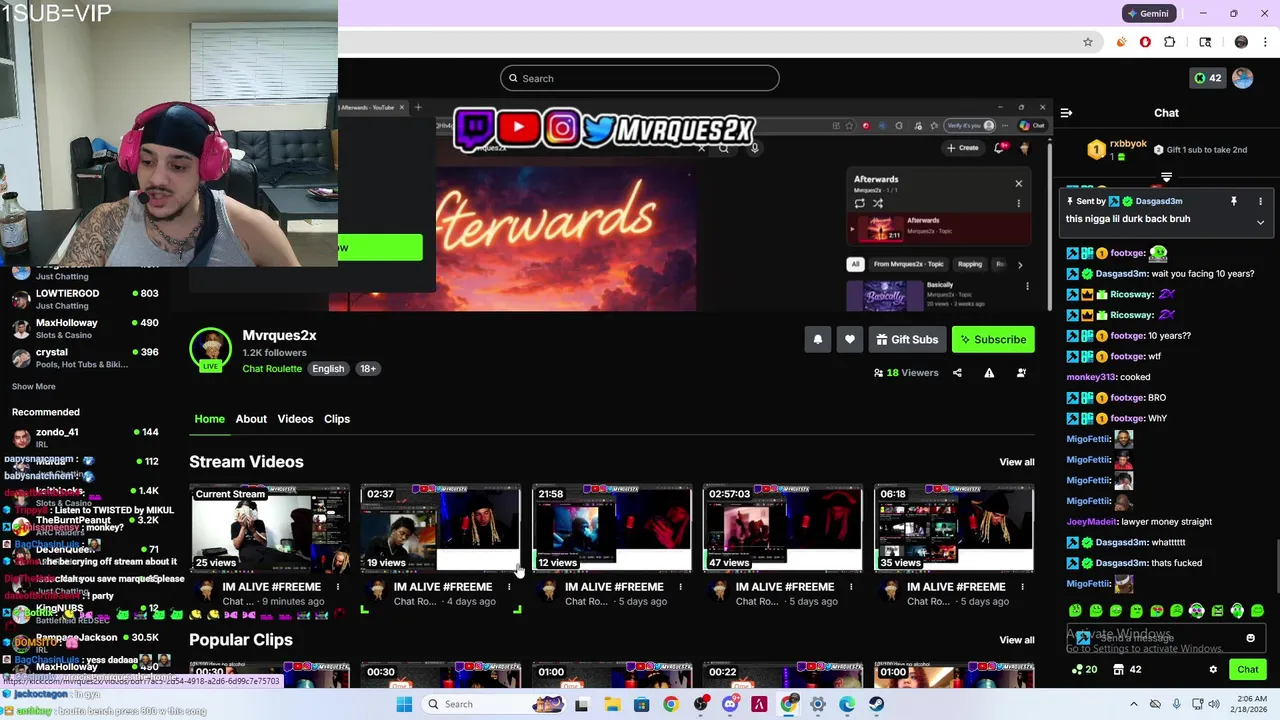Switch to the Videos tab
Viewport: 1280px width, 720px height.
(x=295, y=419)
